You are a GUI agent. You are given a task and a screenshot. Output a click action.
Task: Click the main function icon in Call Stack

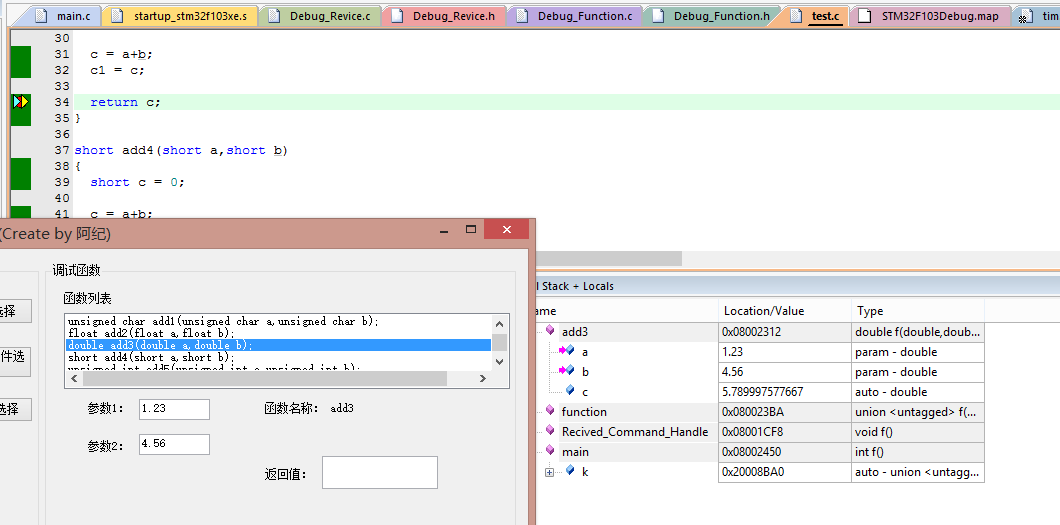[550, 451]
